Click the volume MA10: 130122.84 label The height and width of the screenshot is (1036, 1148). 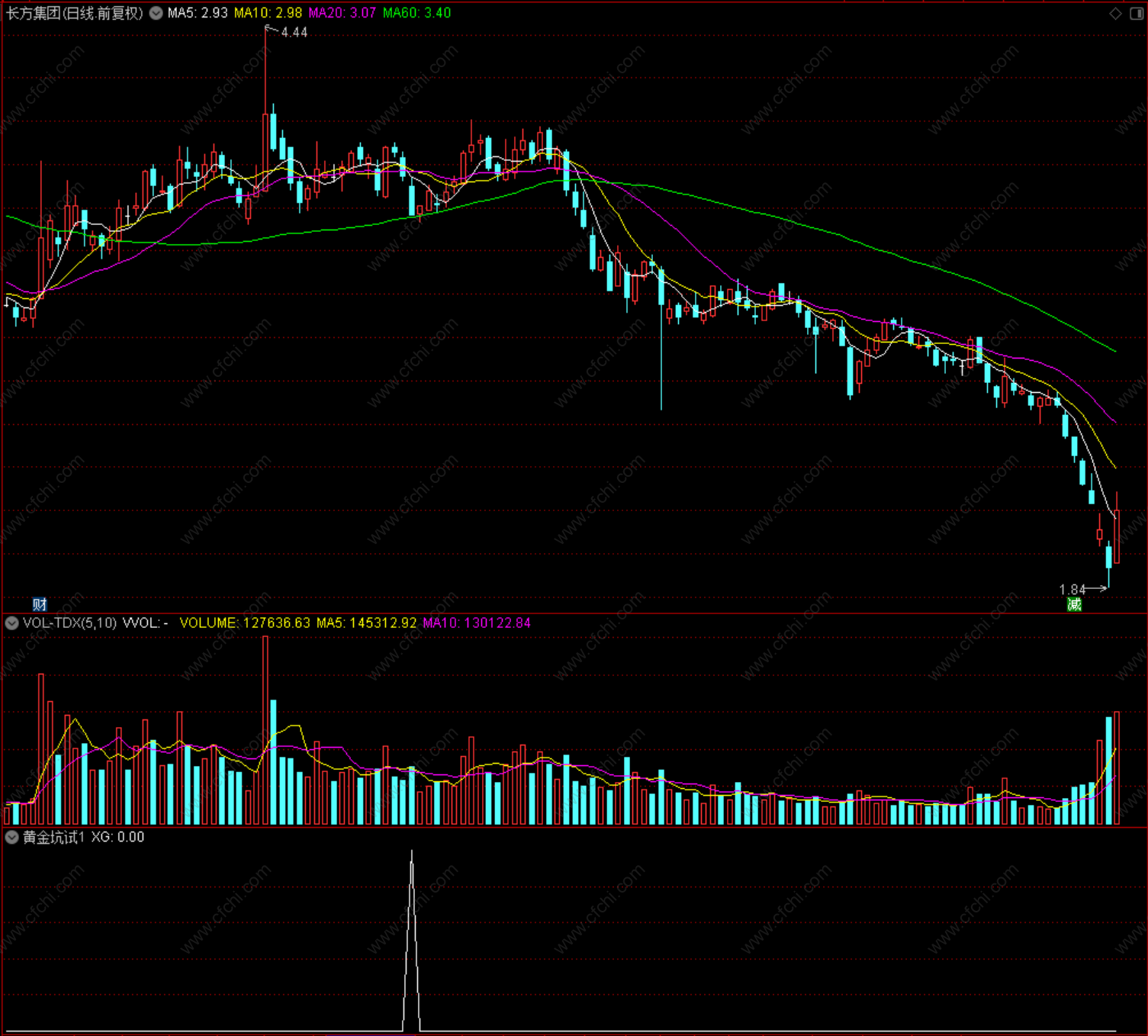(477, 623)
